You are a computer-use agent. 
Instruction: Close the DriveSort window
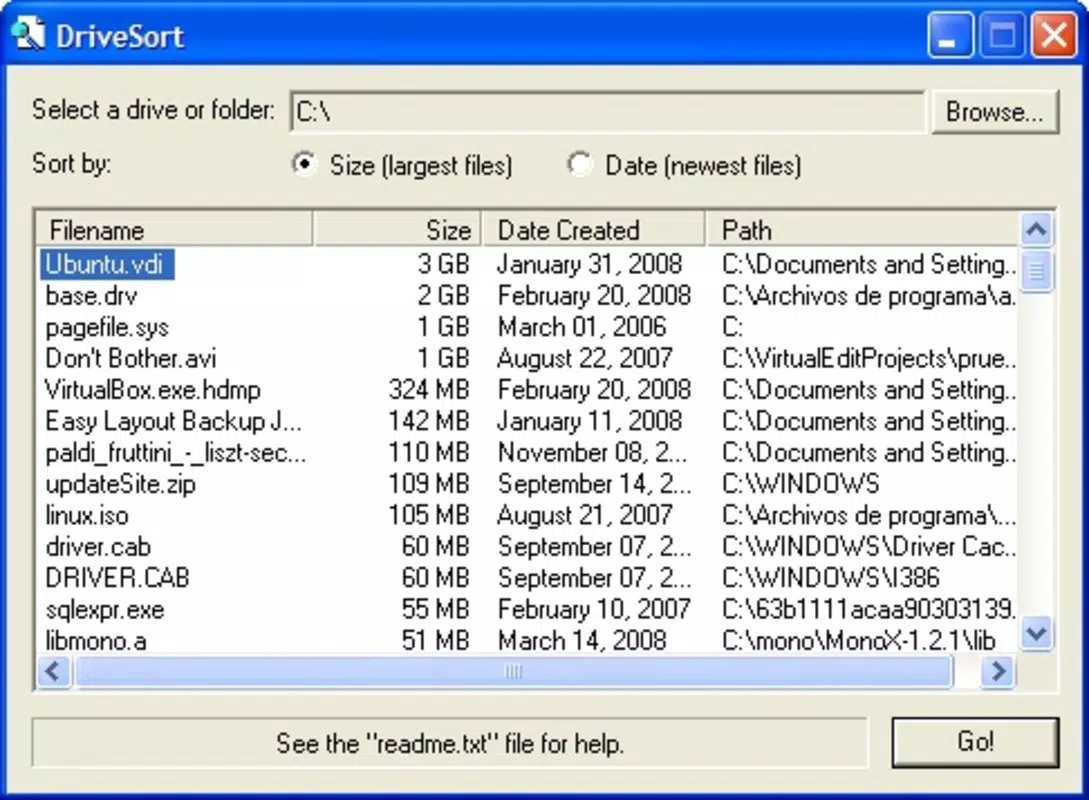[1054, 35]
